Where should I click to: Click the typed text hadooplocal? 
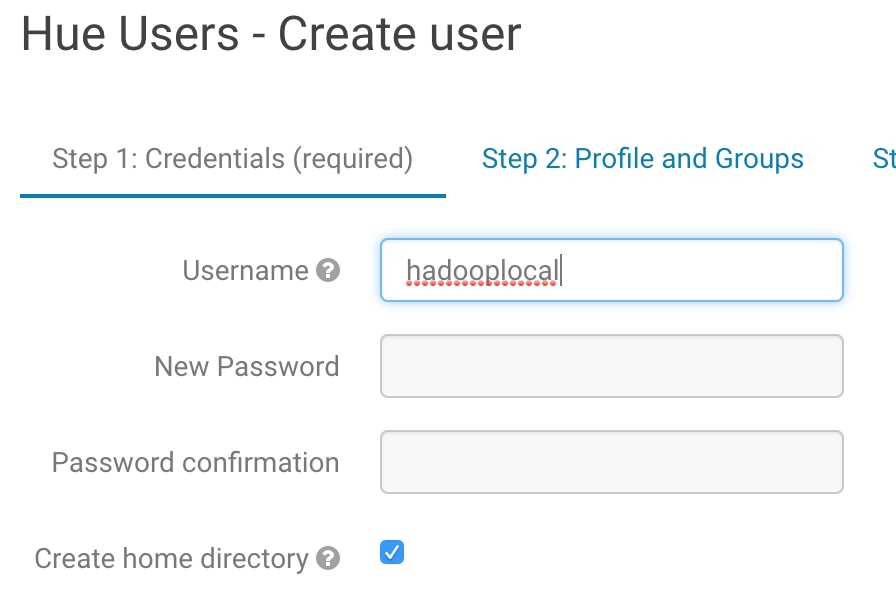click(x=482, y=270)
